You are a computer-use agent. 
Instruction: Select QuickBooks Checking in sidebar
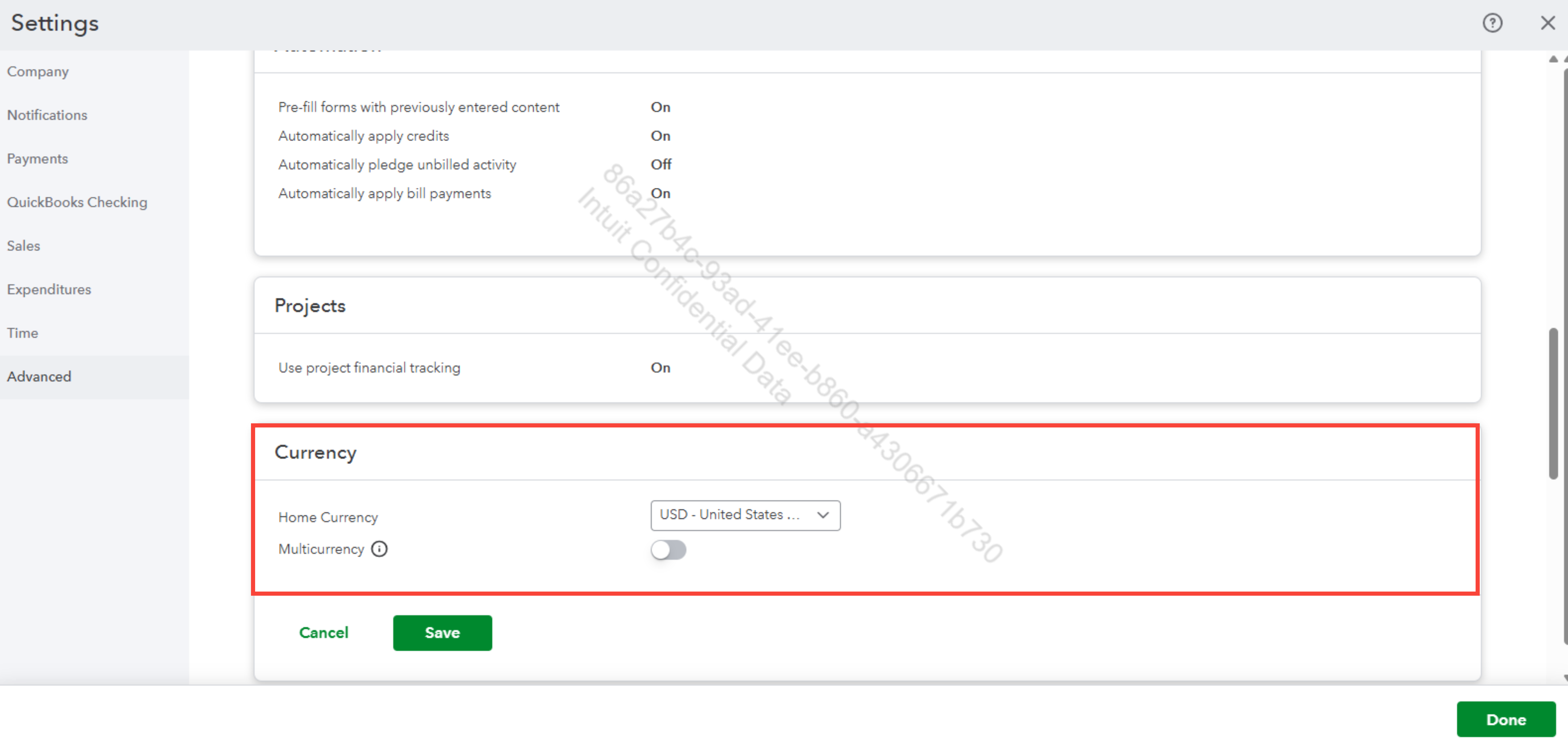pyautogui.click(x=77, y=203)
